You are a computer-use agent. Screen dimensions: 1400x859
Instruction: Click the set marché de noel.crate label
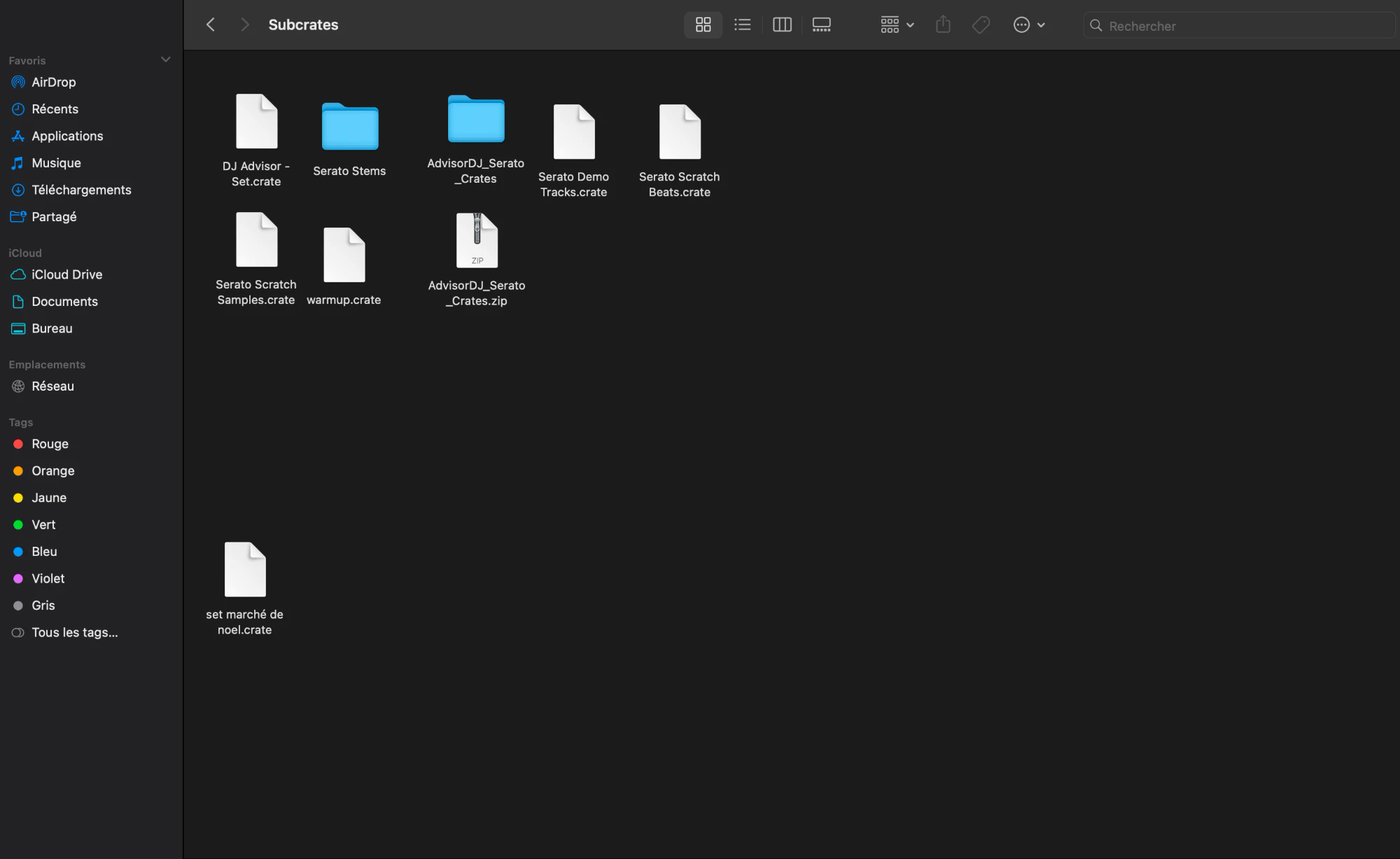[x=244, y=622]
